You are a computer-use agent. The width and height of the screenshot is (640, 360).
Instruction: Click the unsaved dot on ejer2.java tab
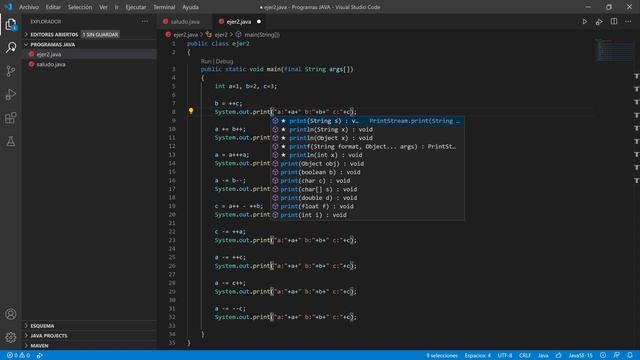coord(259,22)
